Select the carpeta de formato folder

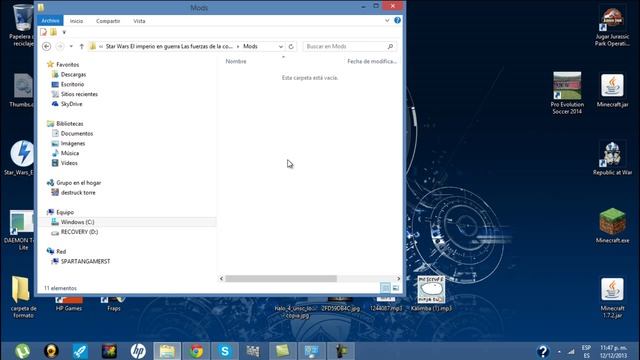(x=23, y=297)
